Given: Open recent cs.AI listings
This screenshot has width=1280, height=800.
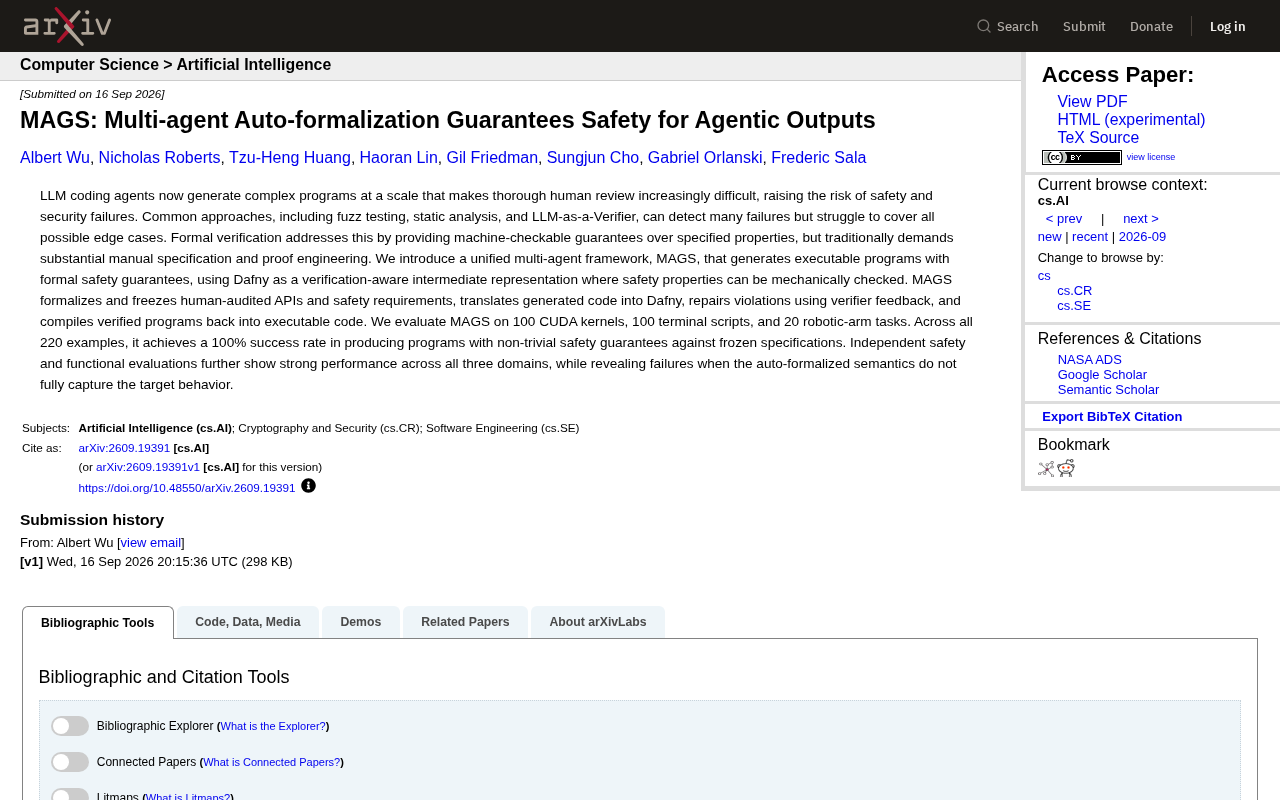Looking at the screenshot, I should (1090, 237).
